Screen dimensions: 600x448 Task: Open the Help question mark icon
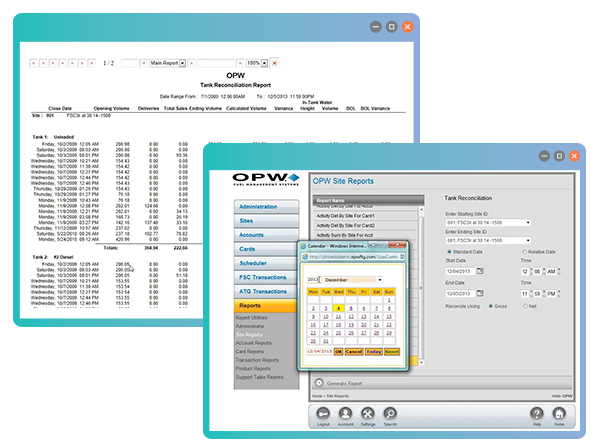(x=536, y=414)
